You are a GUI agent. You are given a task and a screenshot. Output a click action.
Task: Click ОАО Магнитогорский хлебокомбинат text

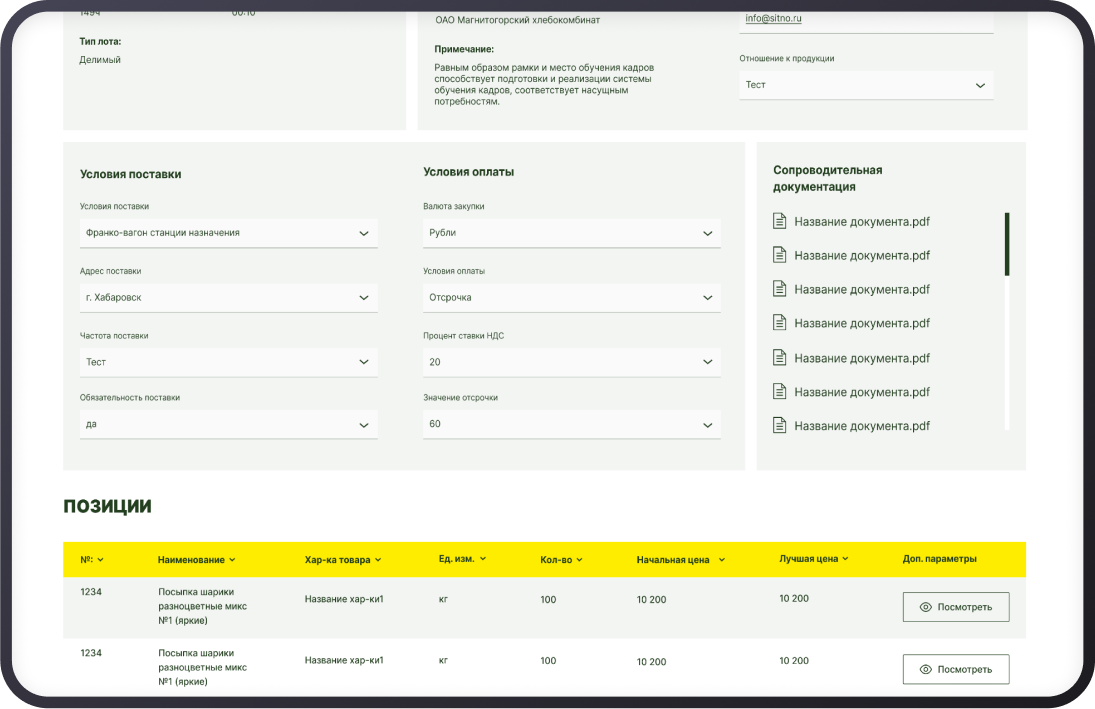[517, 20]
